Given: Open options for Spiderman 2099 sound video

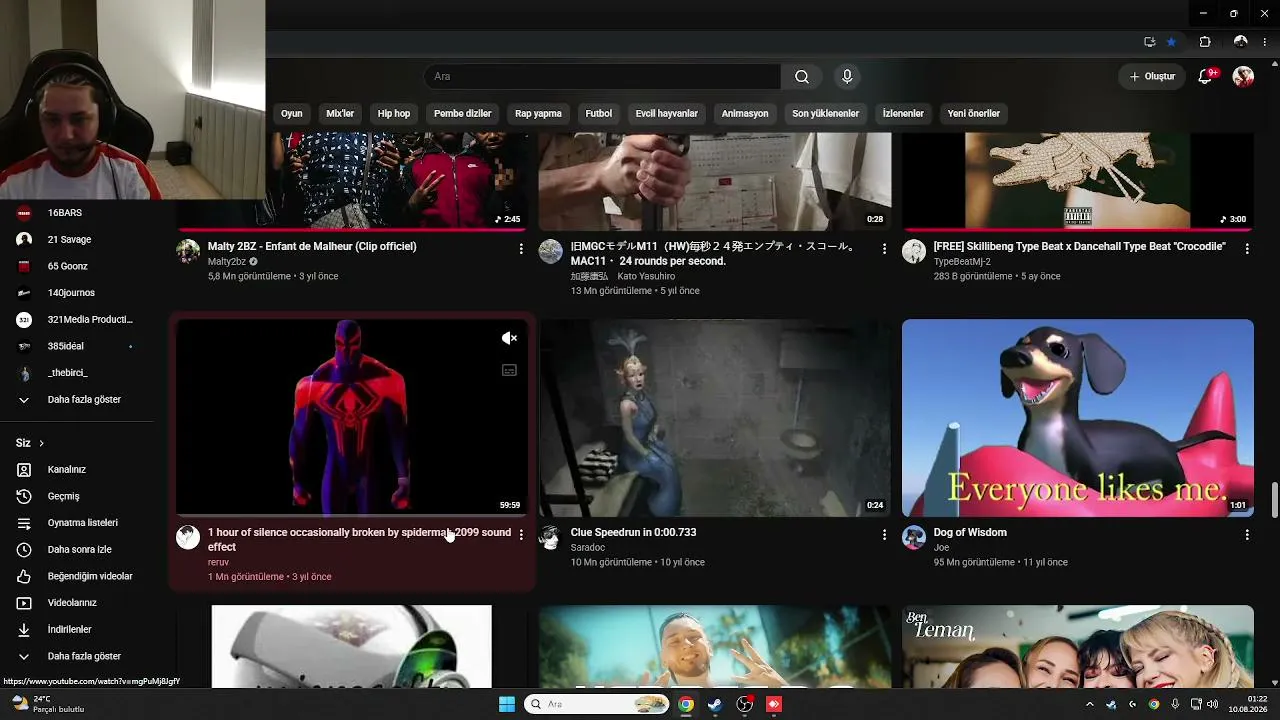Looking at the screenshot, I should (521, 535).
